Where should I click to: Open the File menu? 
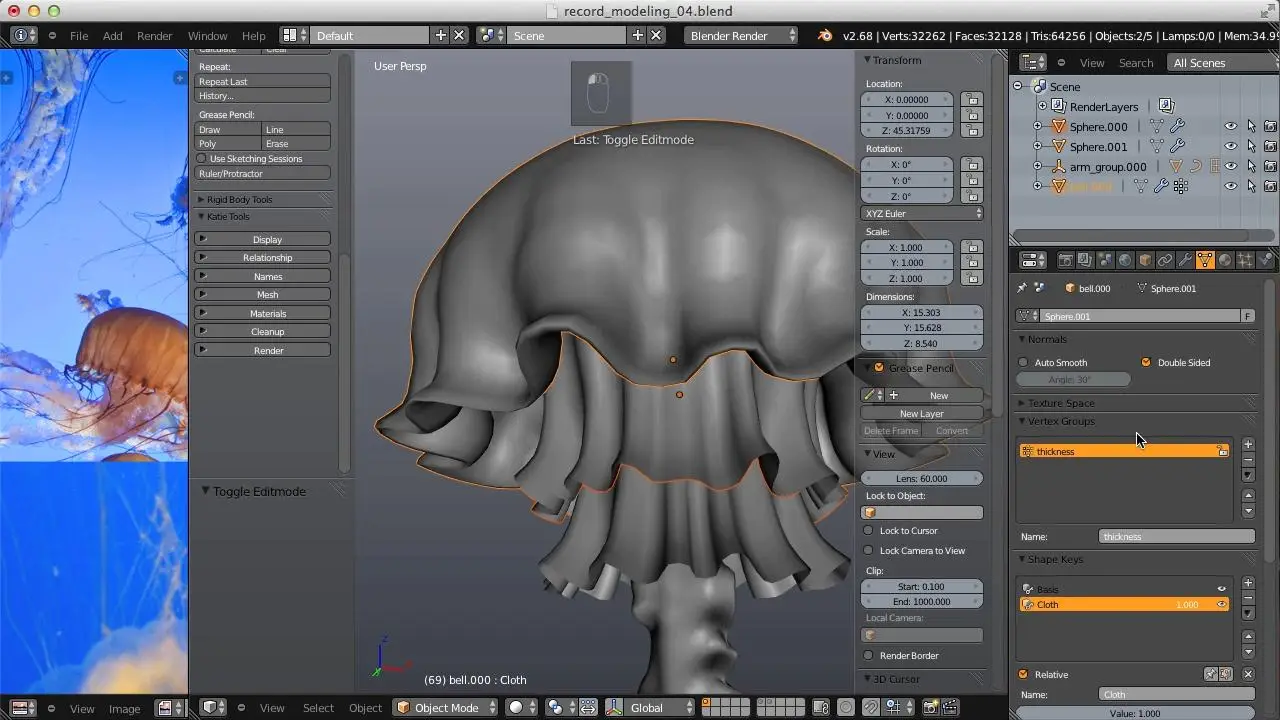[x=79, y=35]
